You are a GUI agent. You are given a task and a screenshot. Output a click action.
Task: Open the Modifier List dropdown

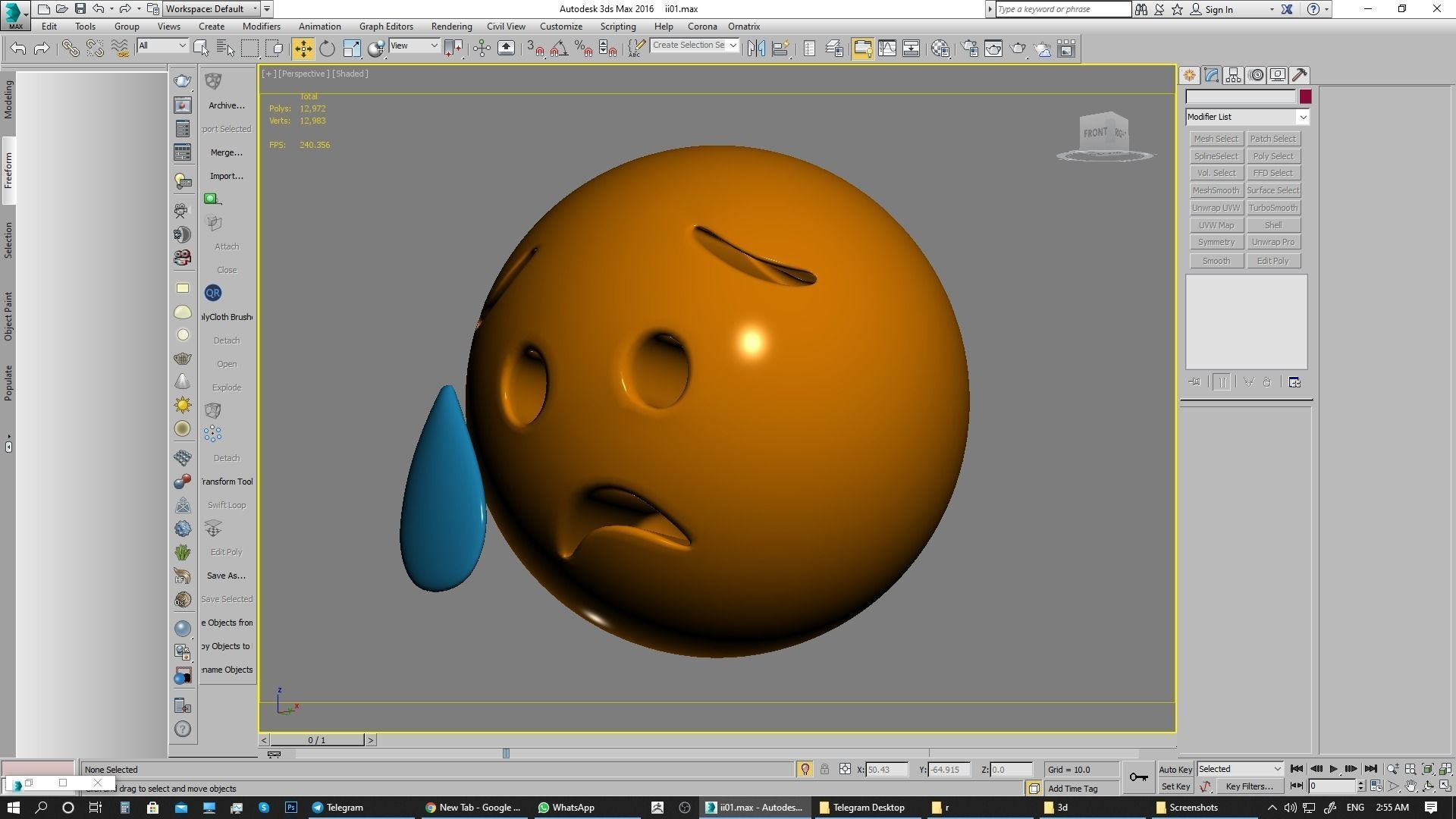1247,117
